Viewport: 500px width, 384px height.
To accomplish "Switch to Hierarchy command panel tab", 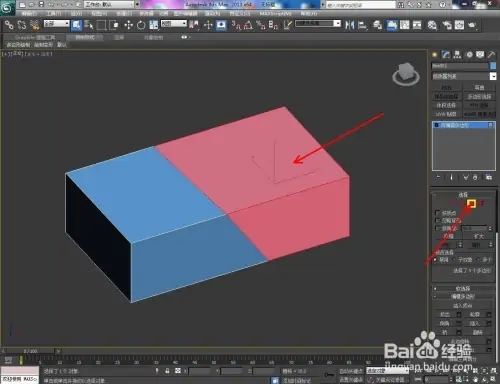I will click(457, 55).
